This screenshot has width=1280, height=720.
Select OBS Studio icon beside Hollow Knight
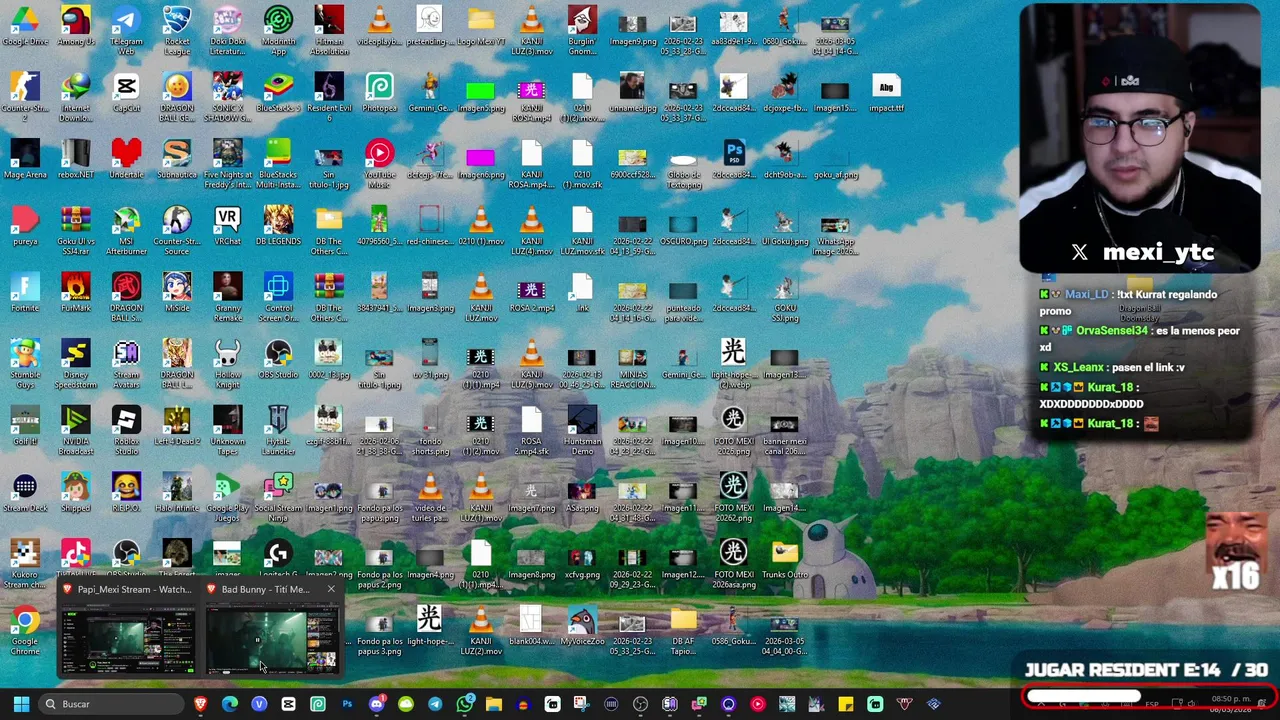coord(278,360)
